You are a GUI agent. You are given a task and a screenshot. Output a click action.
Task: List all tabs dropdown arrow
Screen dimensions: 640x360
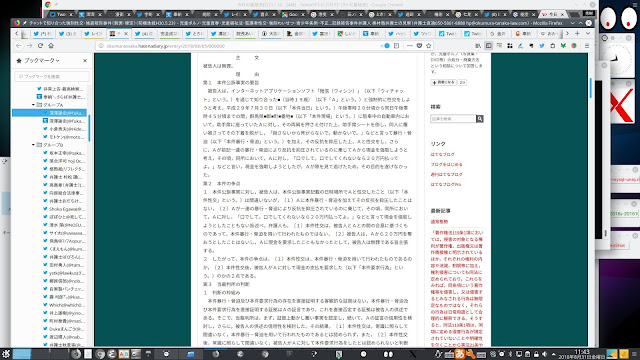coord(588,33)
